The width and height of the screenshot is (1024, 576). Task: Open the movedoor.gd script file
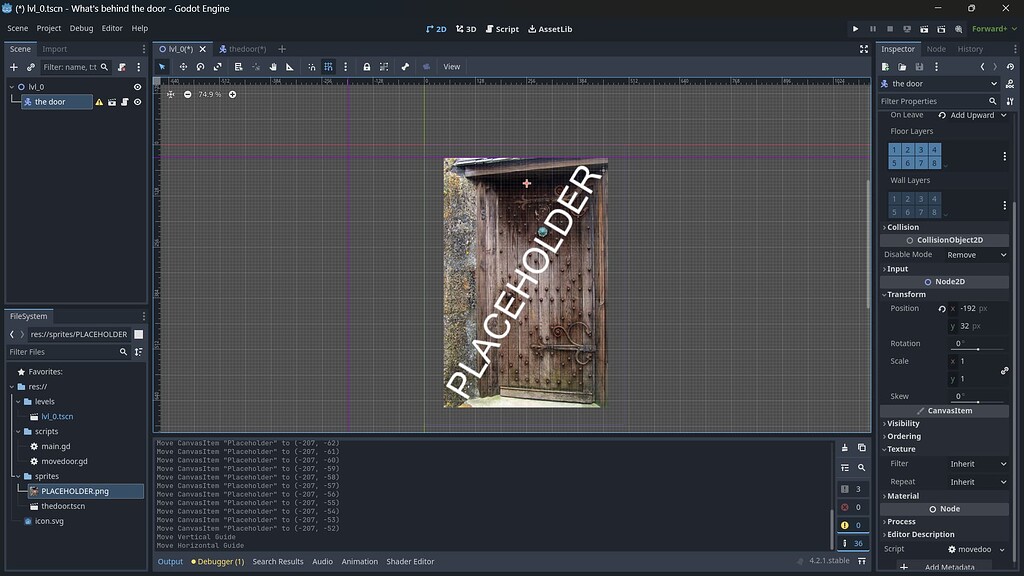point(62,461)
